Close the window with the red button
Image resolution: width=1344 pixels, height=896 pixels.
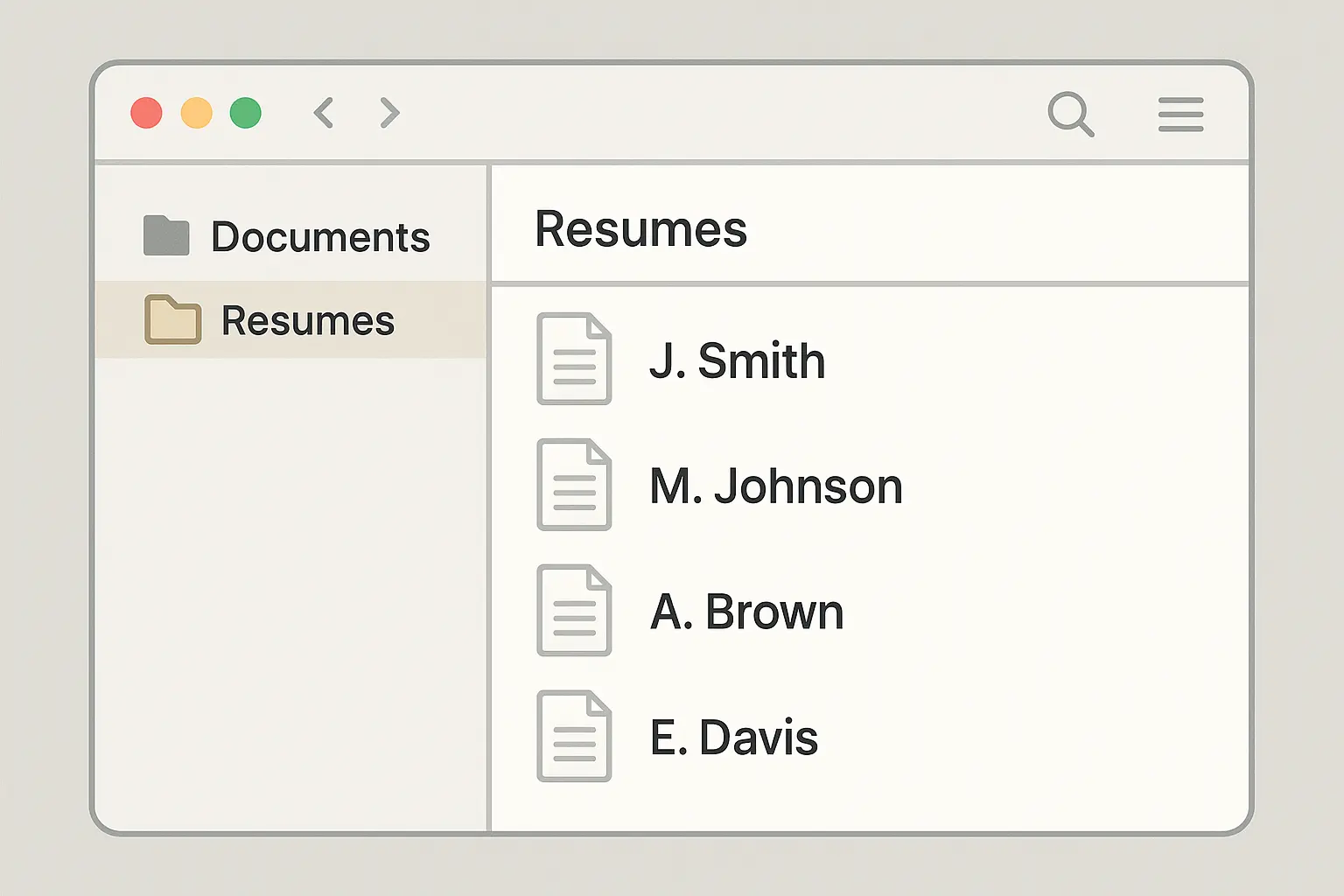(146, 113)
